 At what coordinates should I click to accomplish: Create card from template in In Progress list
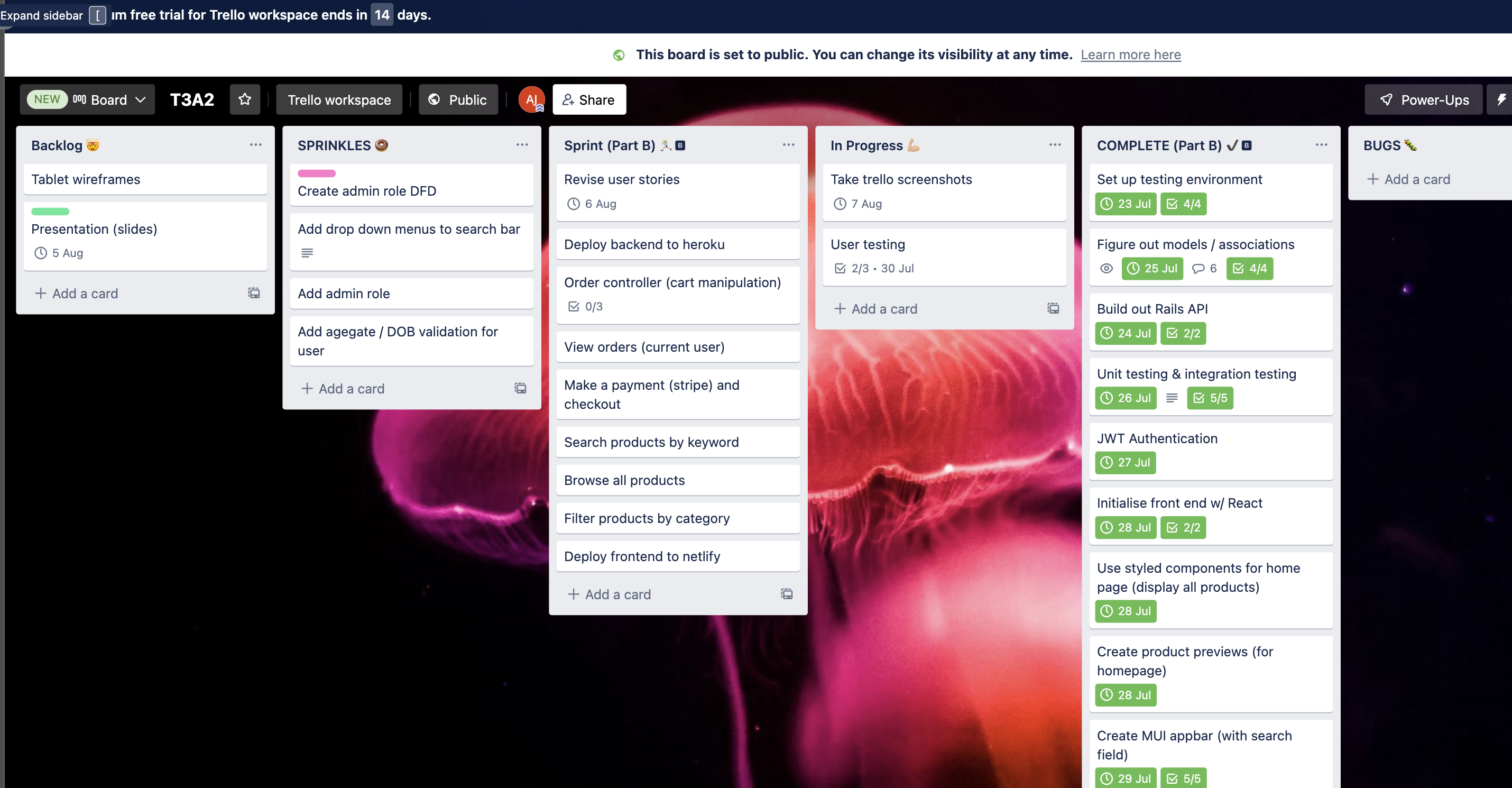click(1053, 308)
